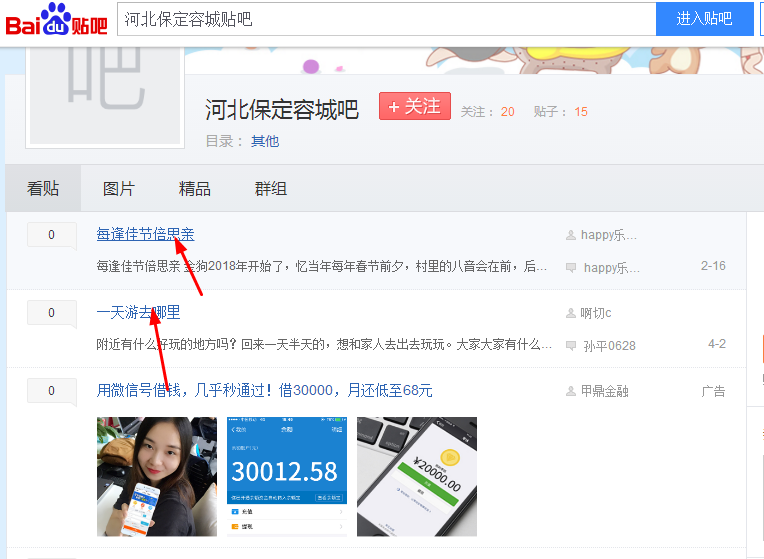Click the person icon beside 甲鼎金融
The height and width of the screenshot is (559, 764).
point(571,391)
